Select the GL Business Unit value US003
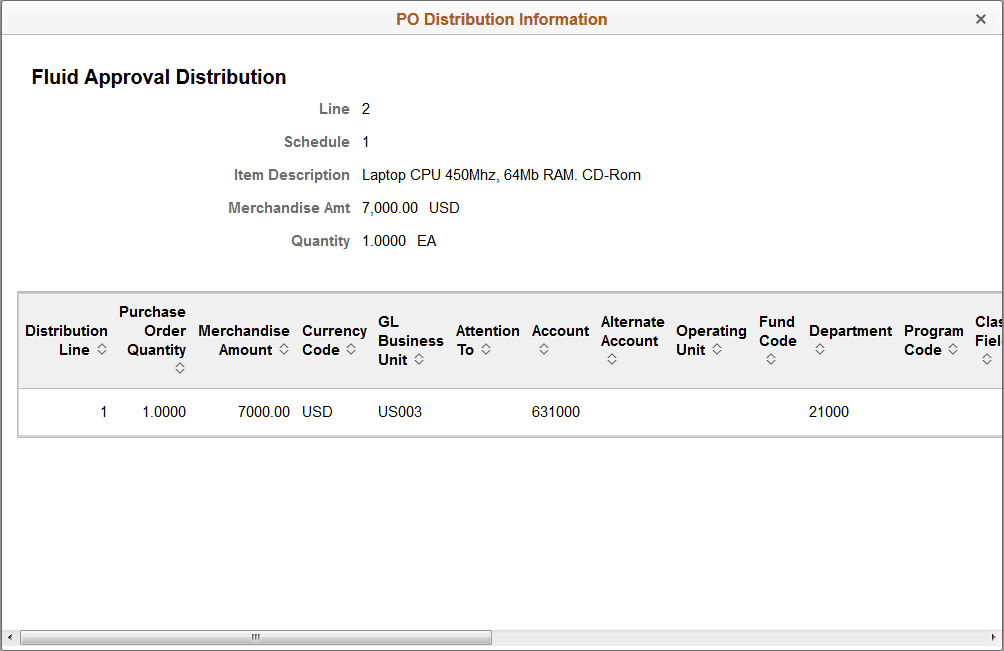The height and width of the screenshot is (651, 1004). (399, 411)
